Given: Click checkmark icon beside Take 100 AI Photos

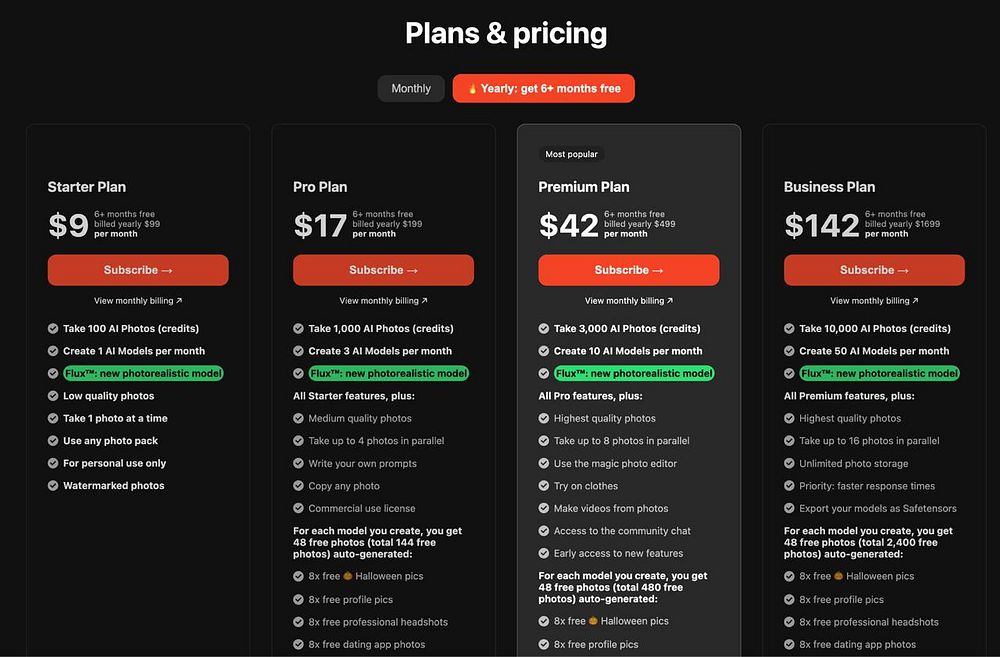Looking at the screenshot, I should 53,328.
